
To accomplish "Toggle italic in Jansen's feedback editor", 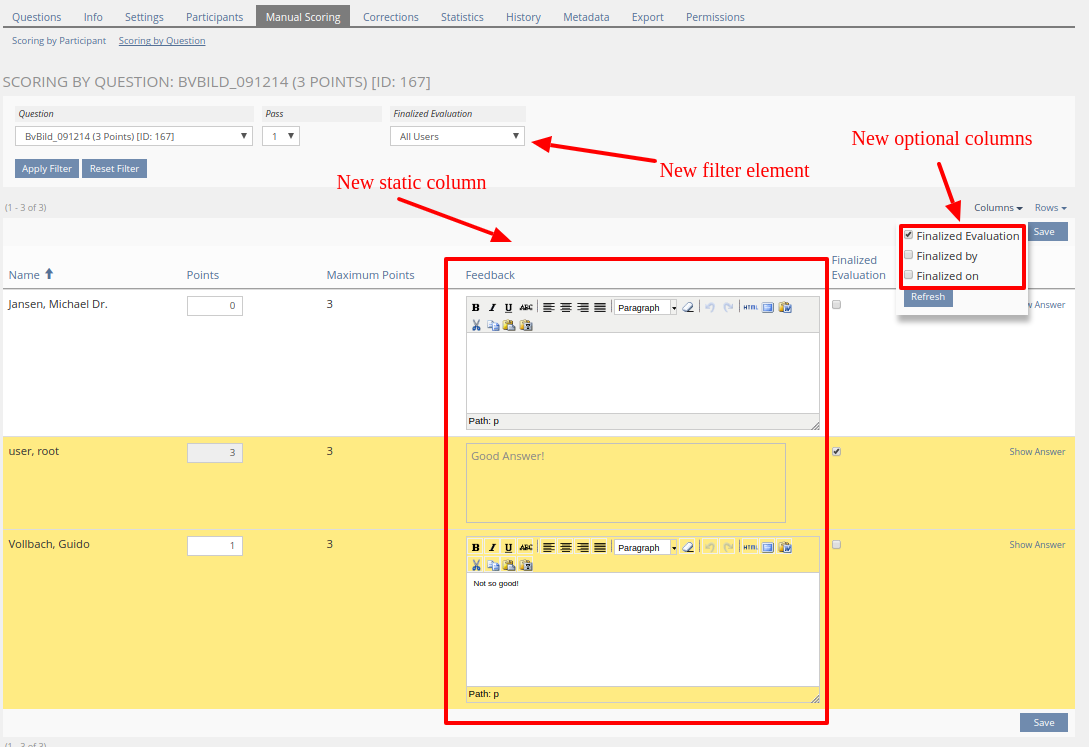I will pyautogui.click(x=492, y=308).
